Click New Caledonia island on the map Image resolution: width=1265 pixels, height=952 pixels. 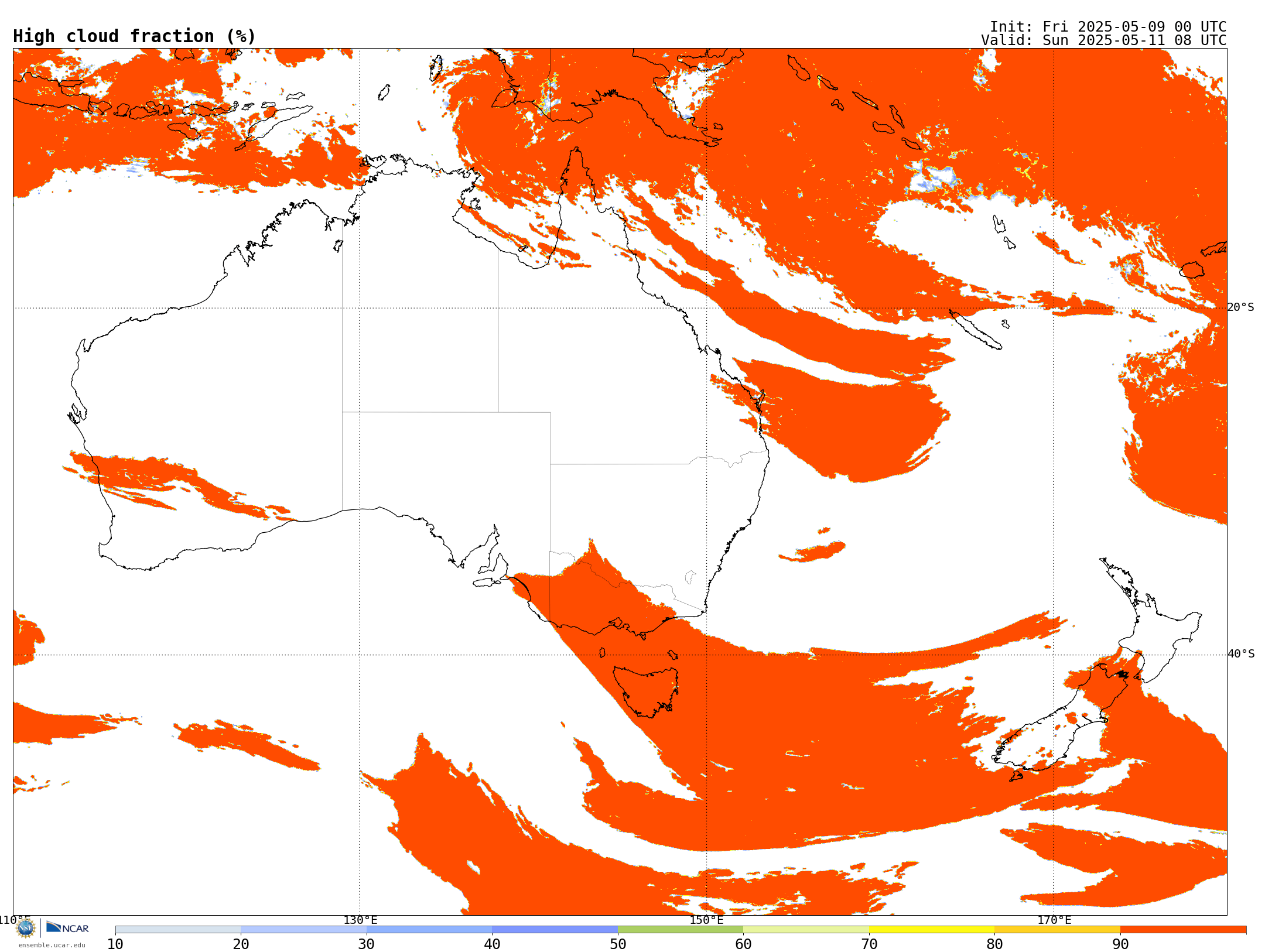[975, 330]
